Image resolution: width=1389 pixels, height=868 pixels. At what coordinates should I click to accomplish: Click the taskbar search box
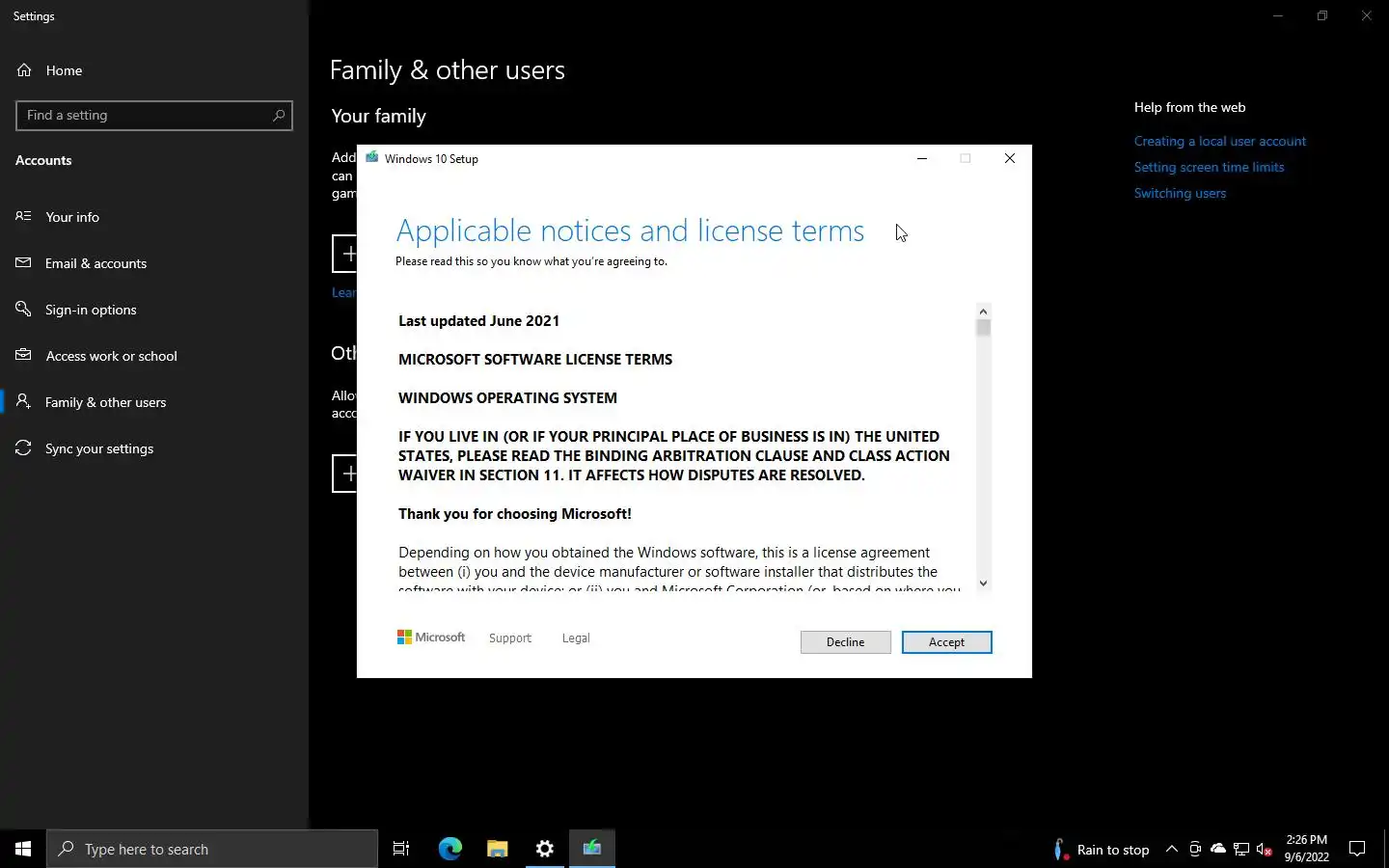click(212, 849)
